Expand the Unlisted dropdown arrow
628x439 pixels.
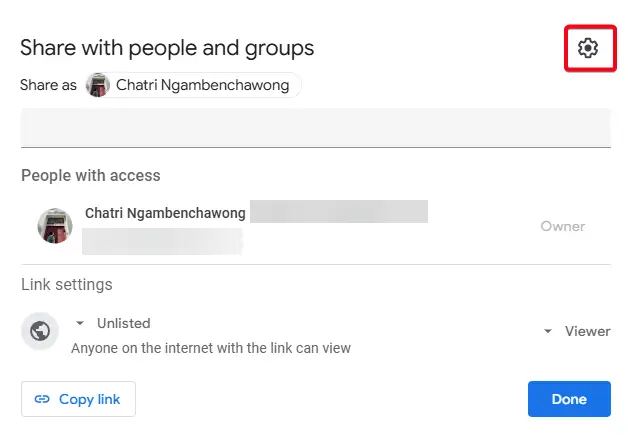tap(80, 323)
